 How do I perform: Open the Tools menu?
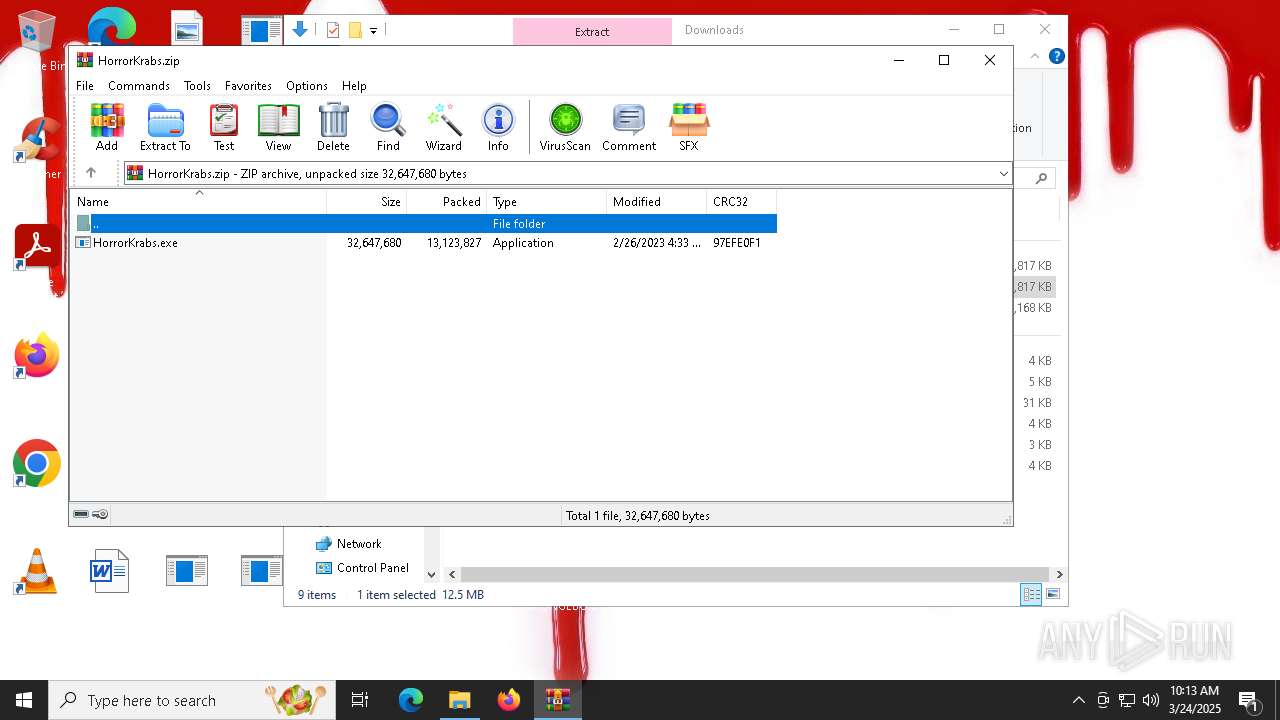[197, 86]
